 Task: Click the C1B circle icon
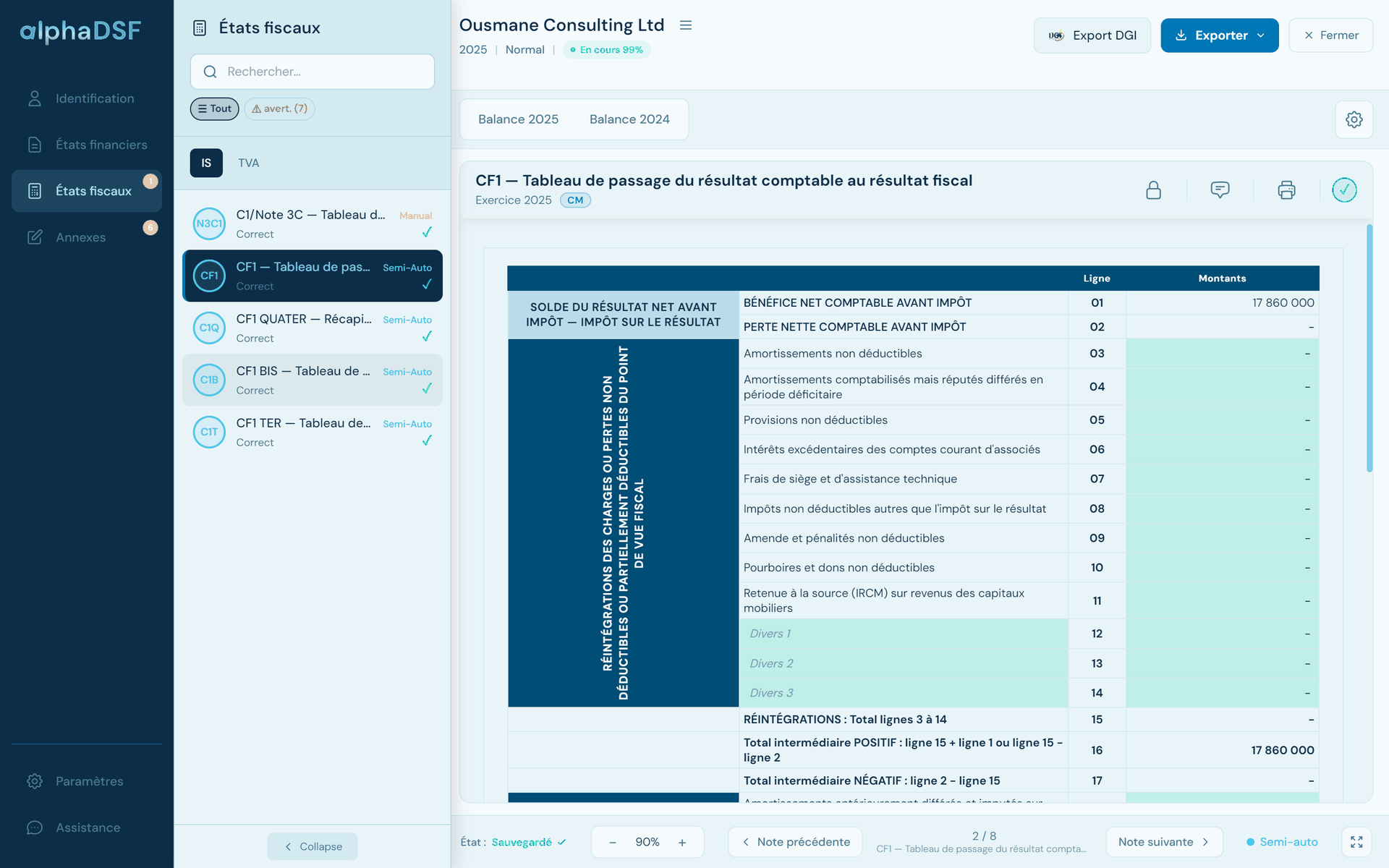[x=209, y=380]
